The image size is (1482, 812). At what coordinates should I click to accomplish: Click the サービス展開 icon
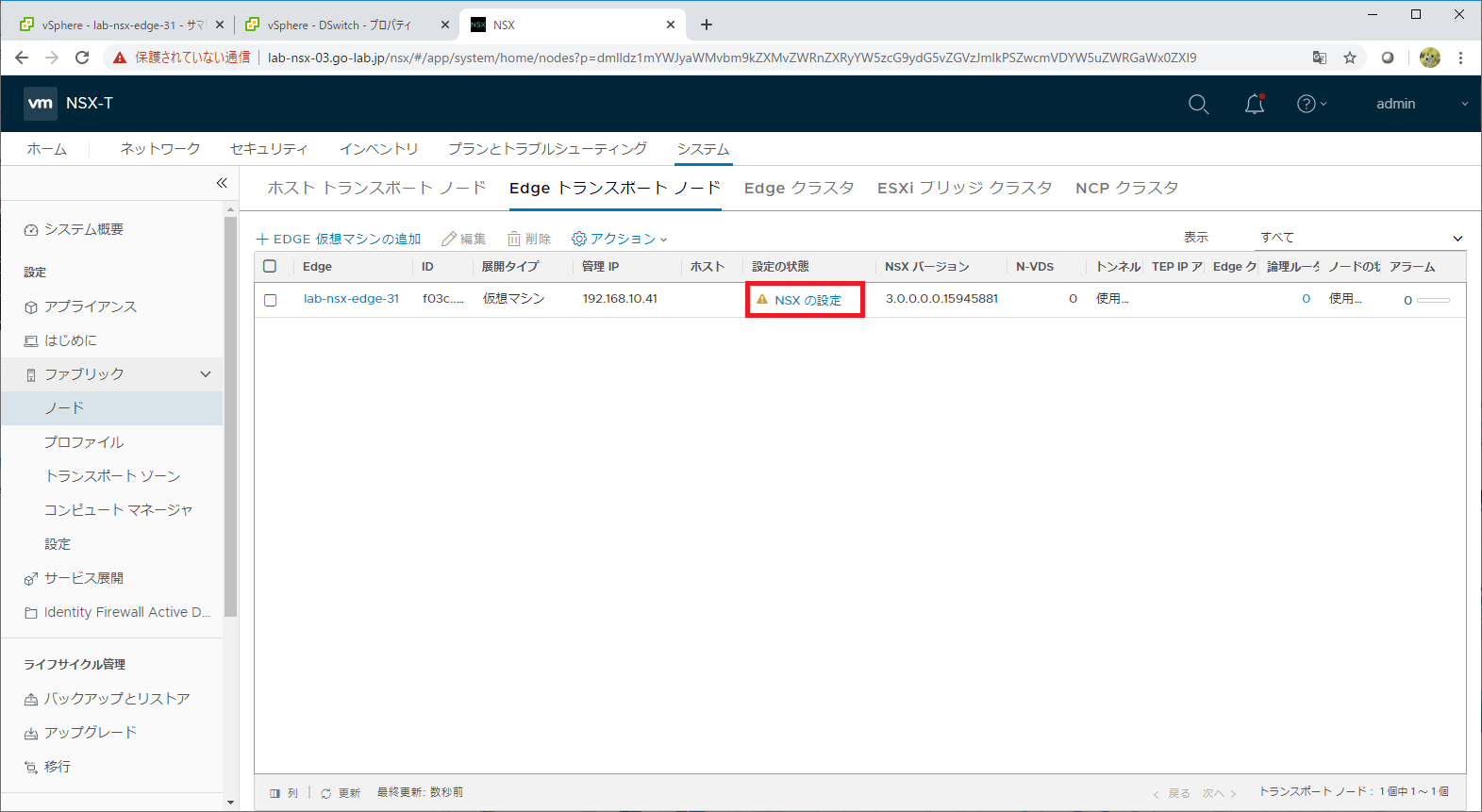click(x=31, y=579)
